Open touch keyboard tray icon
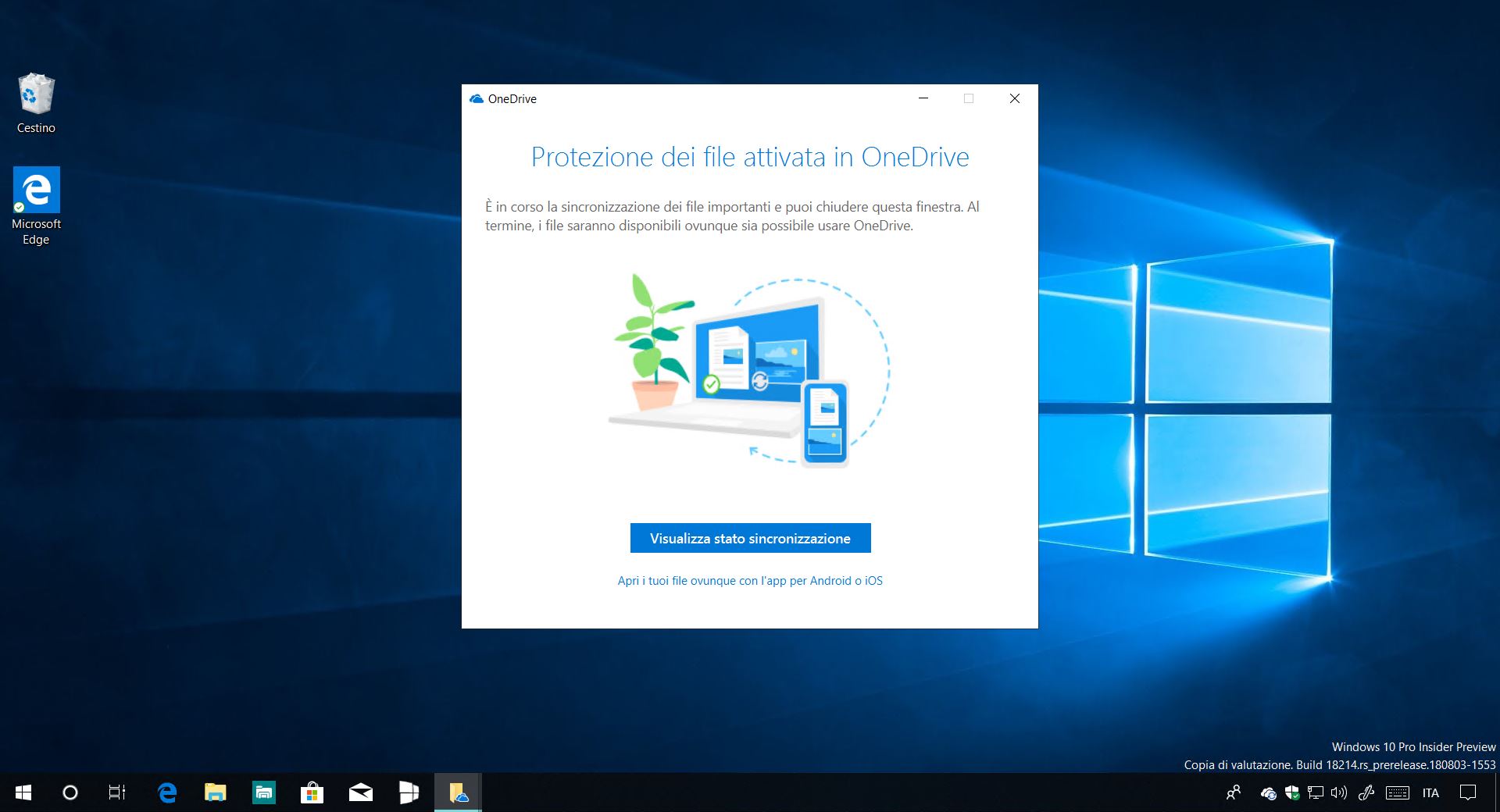 pos(1398,793)
